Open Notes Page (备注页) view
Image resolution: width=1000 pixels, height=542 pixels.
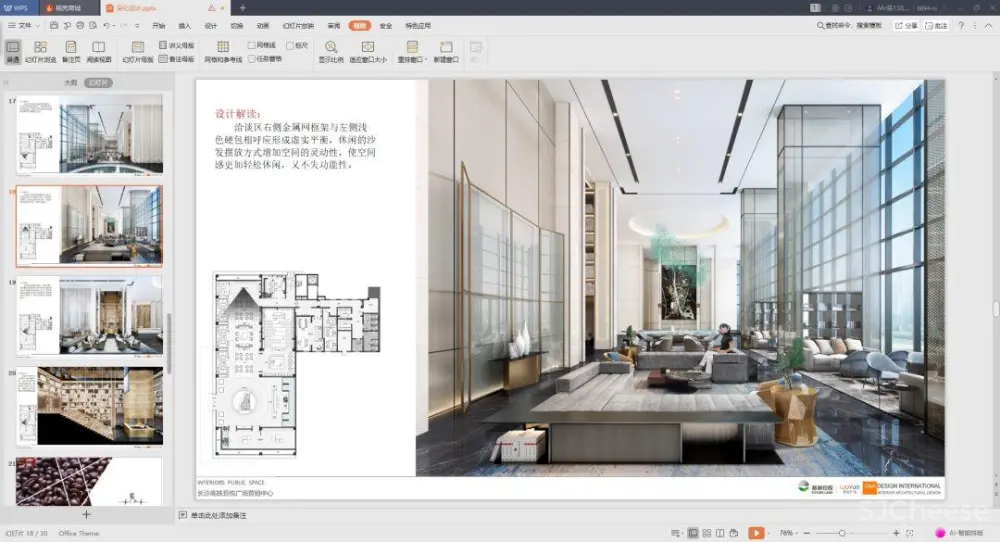coord(70,51)
